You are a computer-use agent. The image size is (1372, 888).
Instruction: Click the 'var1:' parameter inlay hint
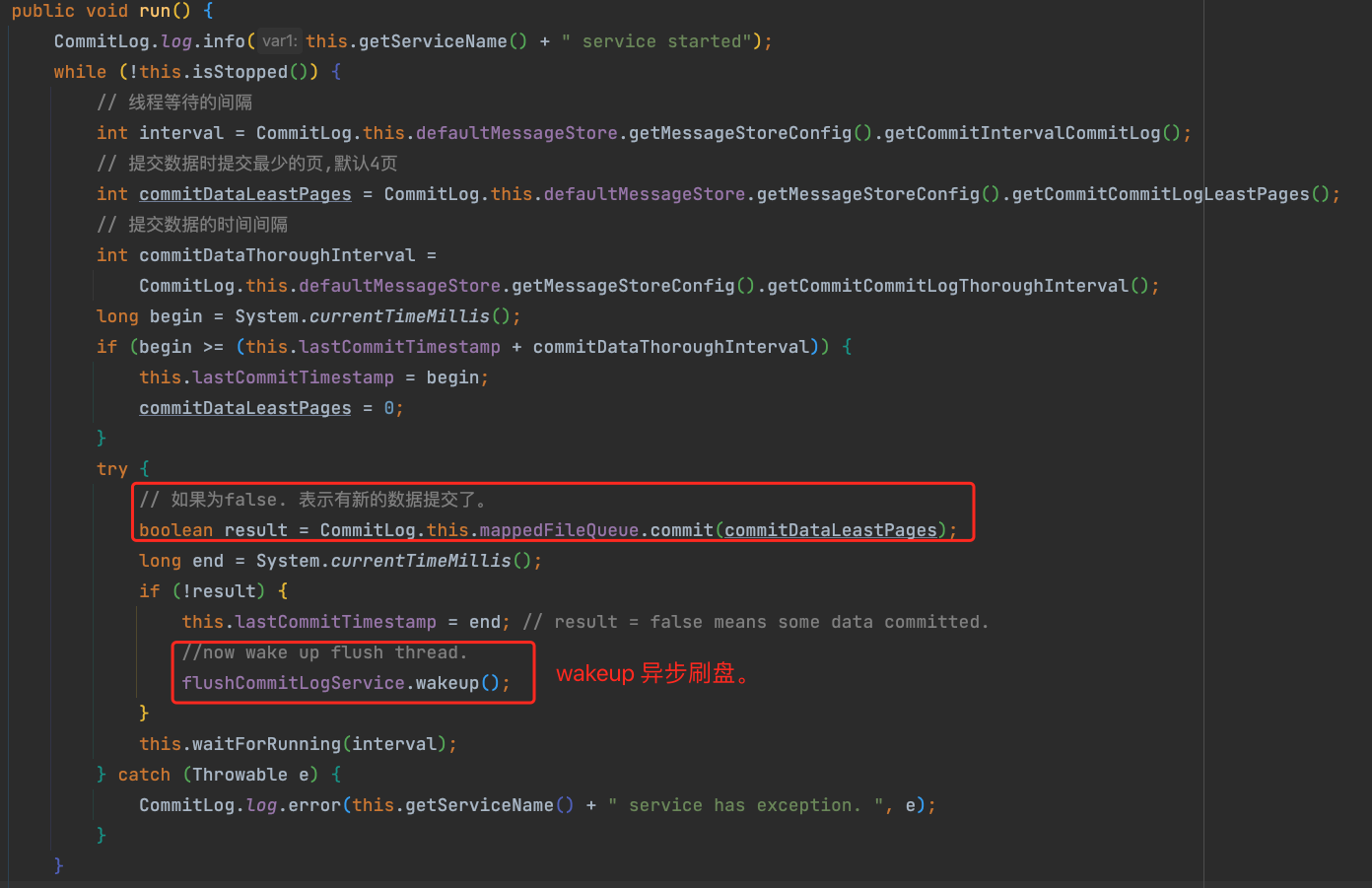[x=279, y=41]
